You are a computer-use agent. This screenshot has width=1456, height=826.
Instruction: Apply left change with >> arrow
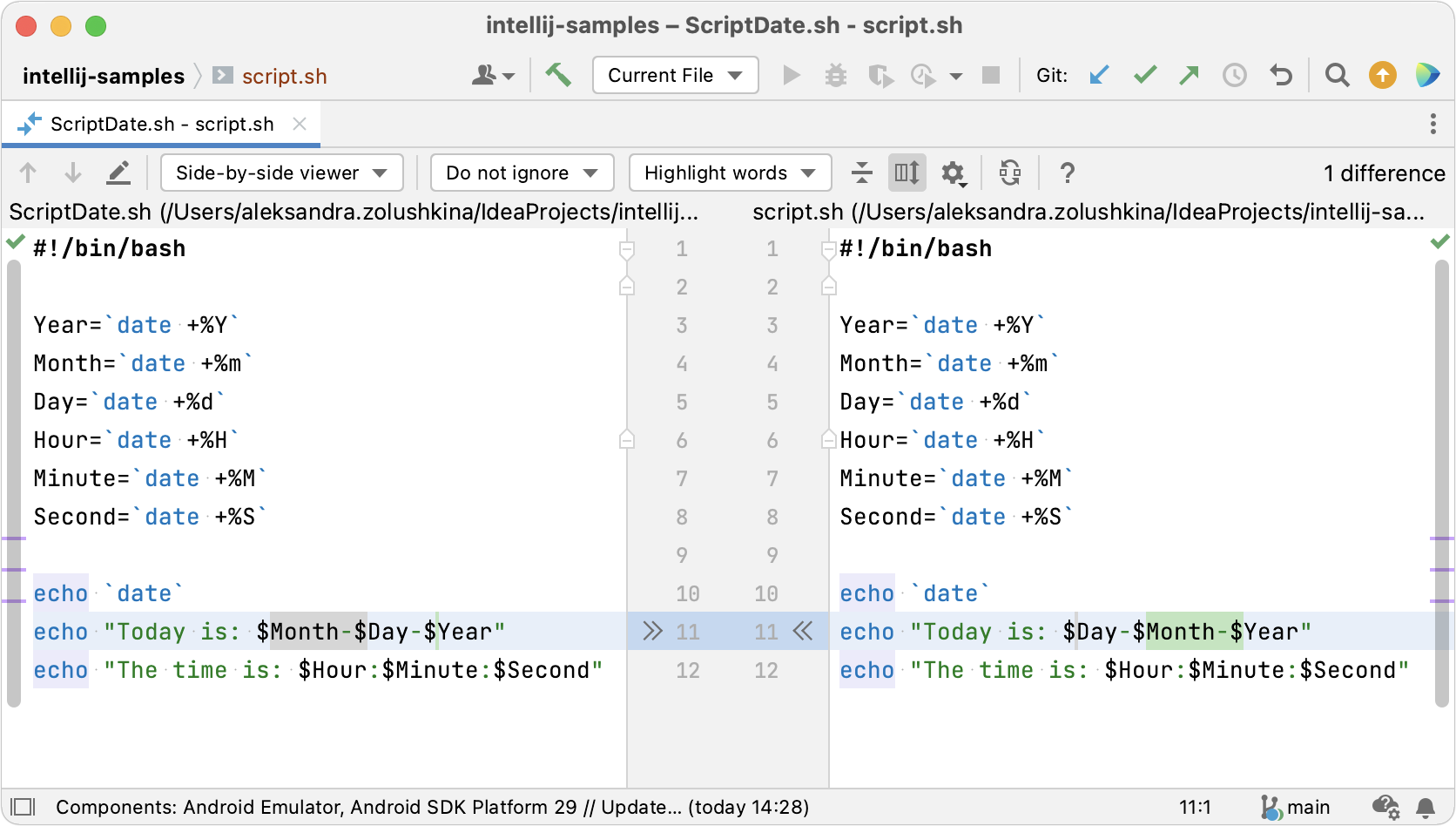[652, 631]
